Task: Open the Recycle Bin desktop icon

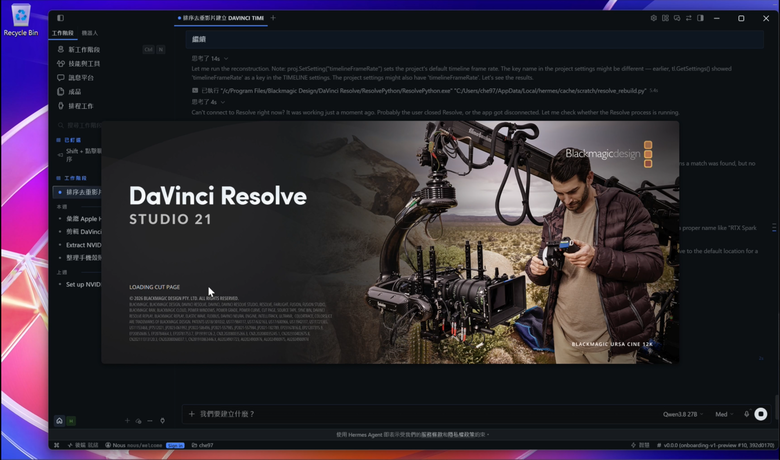Action: click(x=20, y=20)
